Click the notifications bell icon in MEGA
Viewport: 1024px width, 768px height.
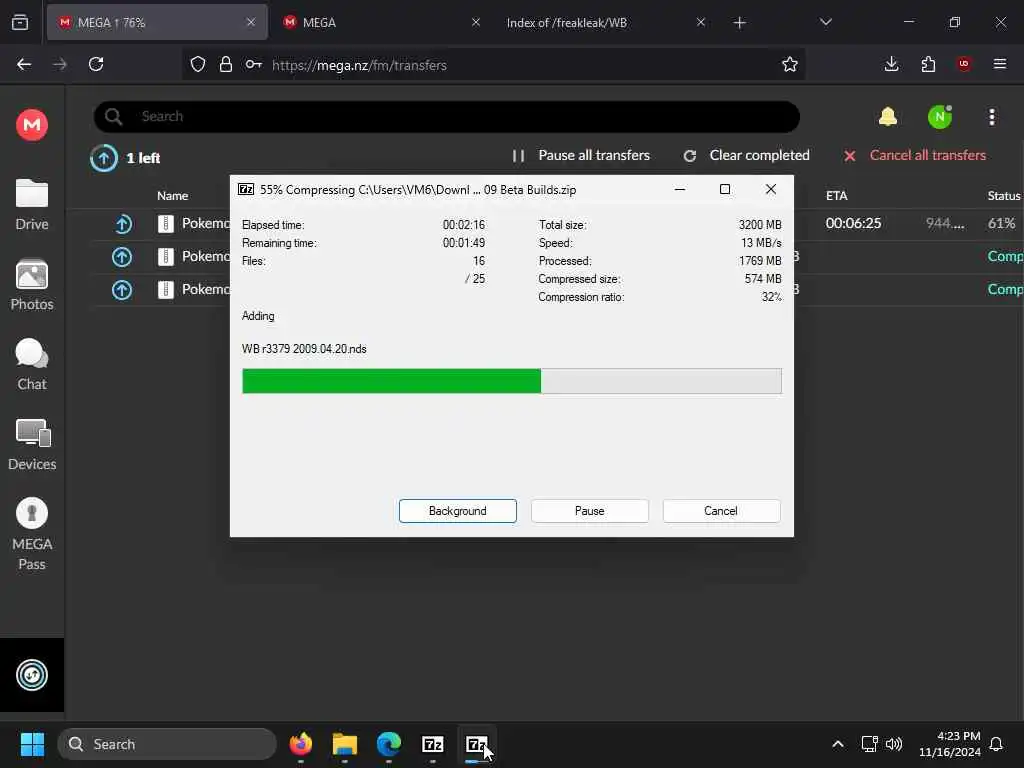tap(888, 117)
